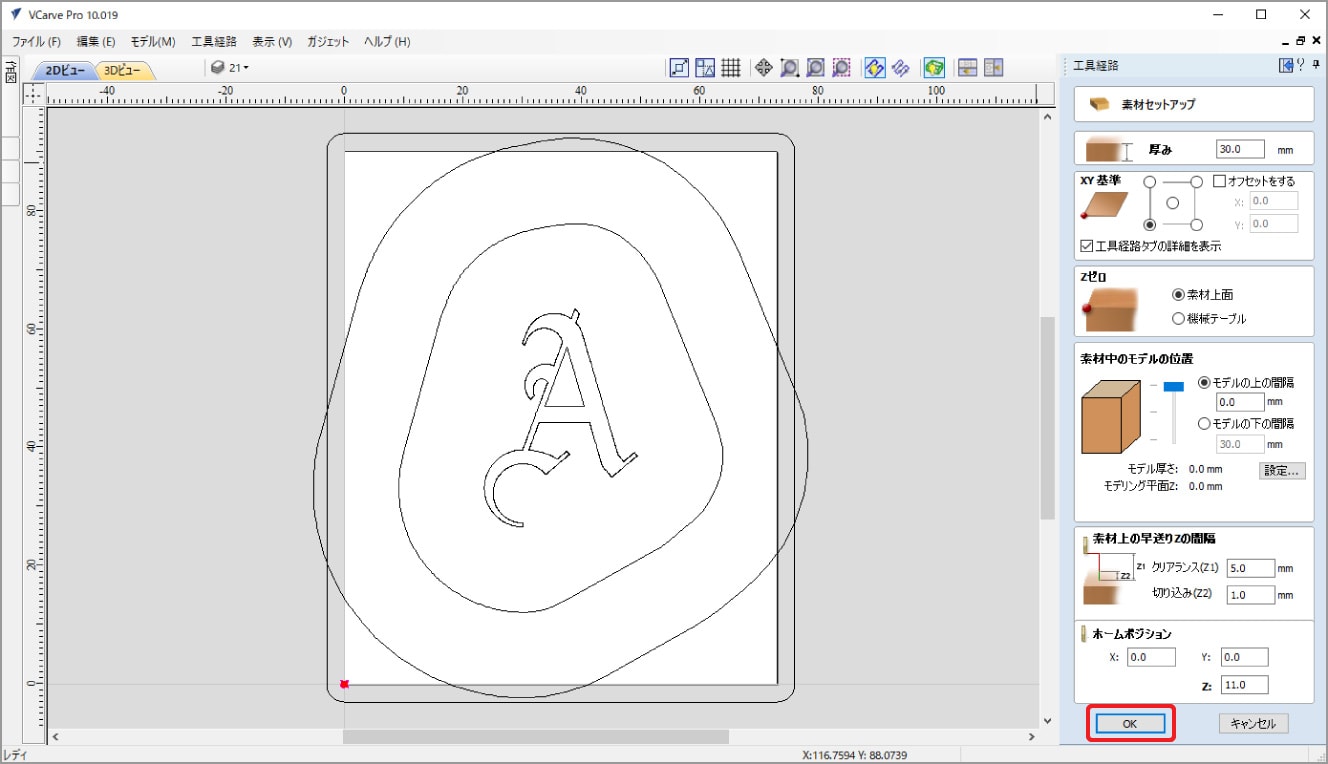The image size is (1328, 764).
Task: Enable the オフセットをする checkbox
Action: point(1219,181)
